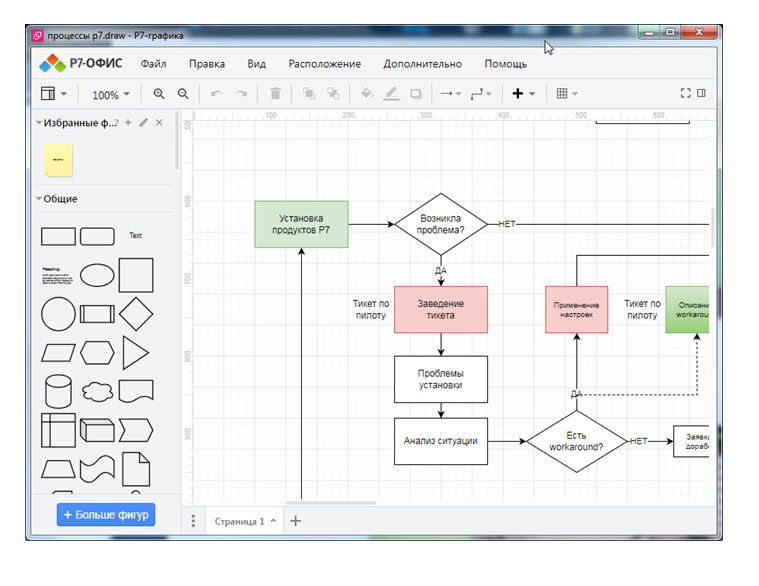Select the Есть workaround? diamond
The width and height of the screenshot is (759, 586).
coord(576,441)
